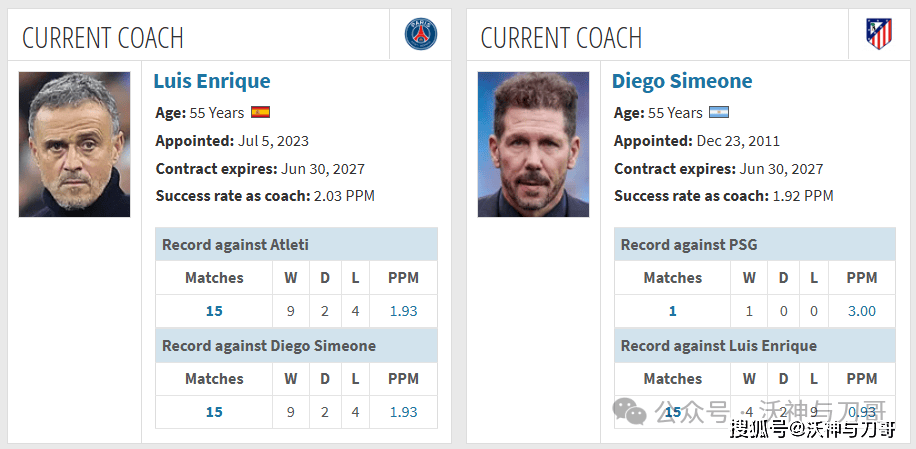The image size is (916, 449).
Task: Click the 1 match against PSG
Action: [x=672, y=311]
